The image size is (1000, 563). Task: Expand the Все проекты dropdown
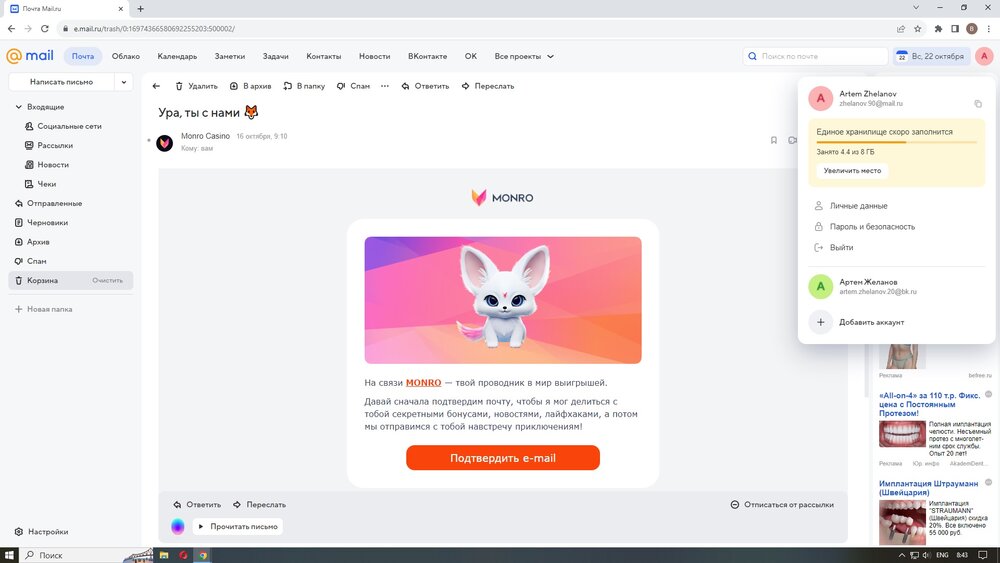[x=524, y=56]
